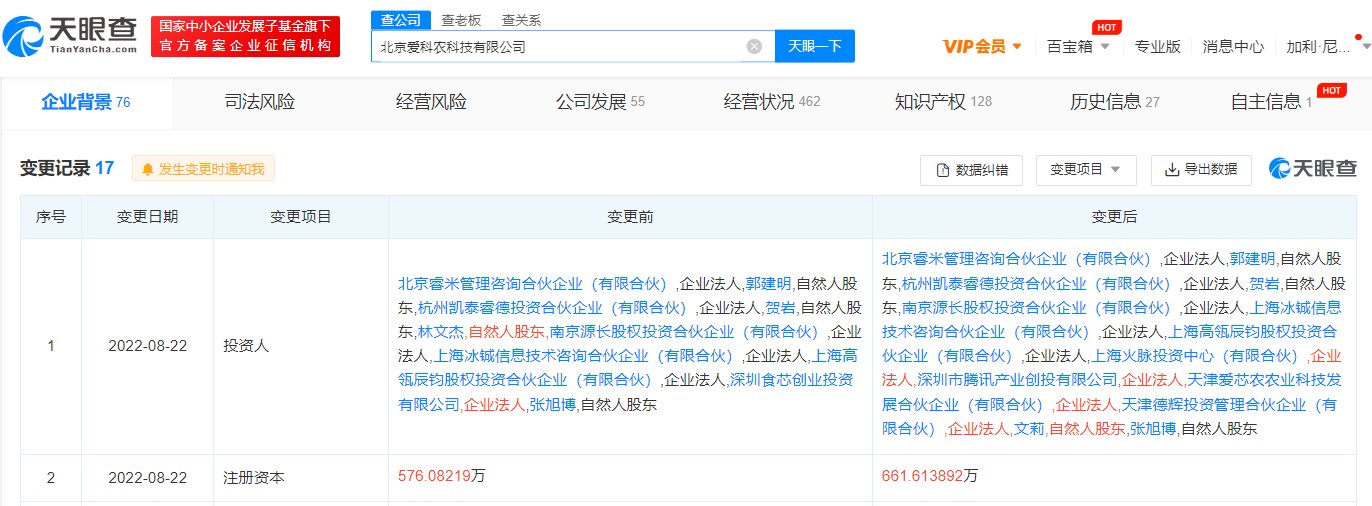Screen dimensions: 1372x506
Task: Click the TianYanCha logo at top left
Action: tap(70, 37)
